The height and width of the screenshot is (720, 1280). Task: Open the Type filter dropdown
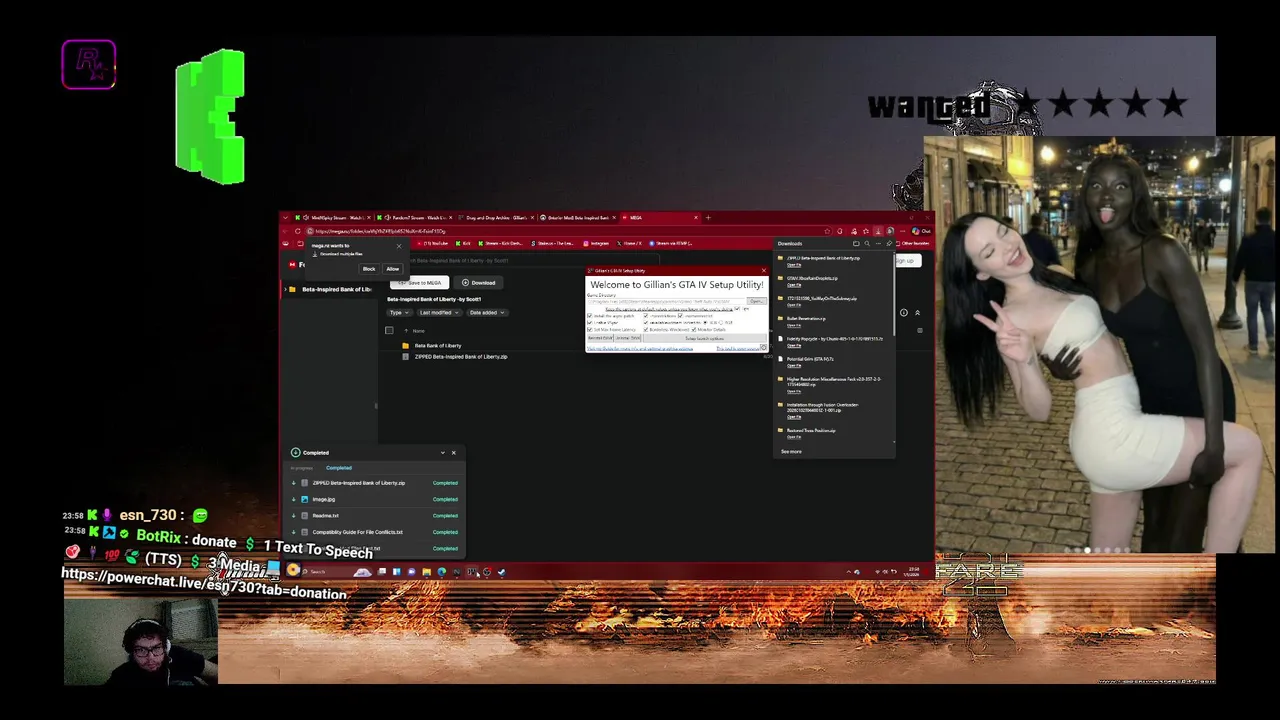tap(398, 312)
